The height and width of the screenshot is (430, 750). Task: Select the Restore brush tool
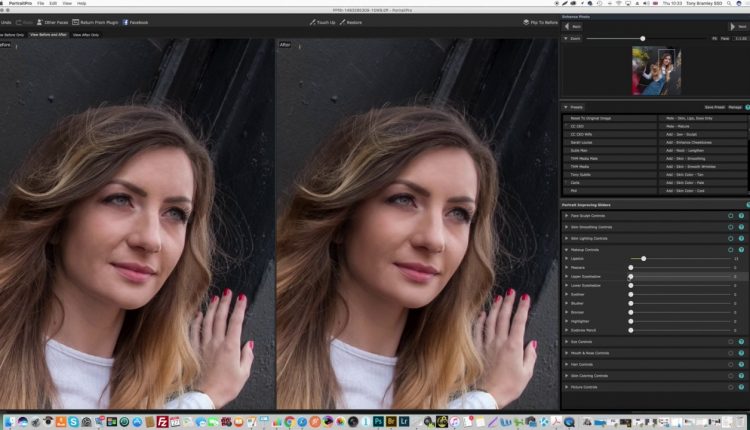(351, 22)
